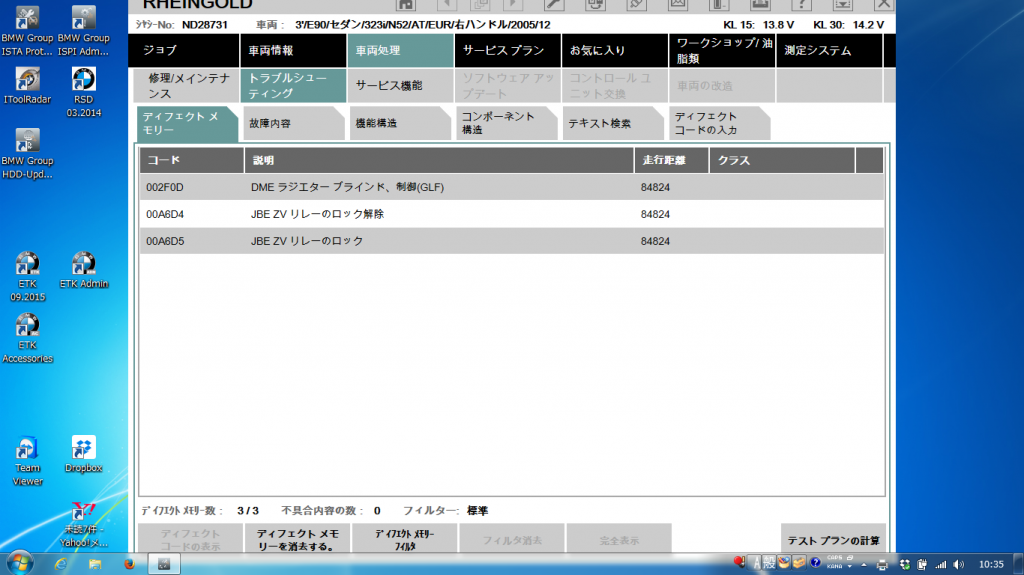
Task: Select fault code 00A6D4 row
Action: [x=511, y=214]
